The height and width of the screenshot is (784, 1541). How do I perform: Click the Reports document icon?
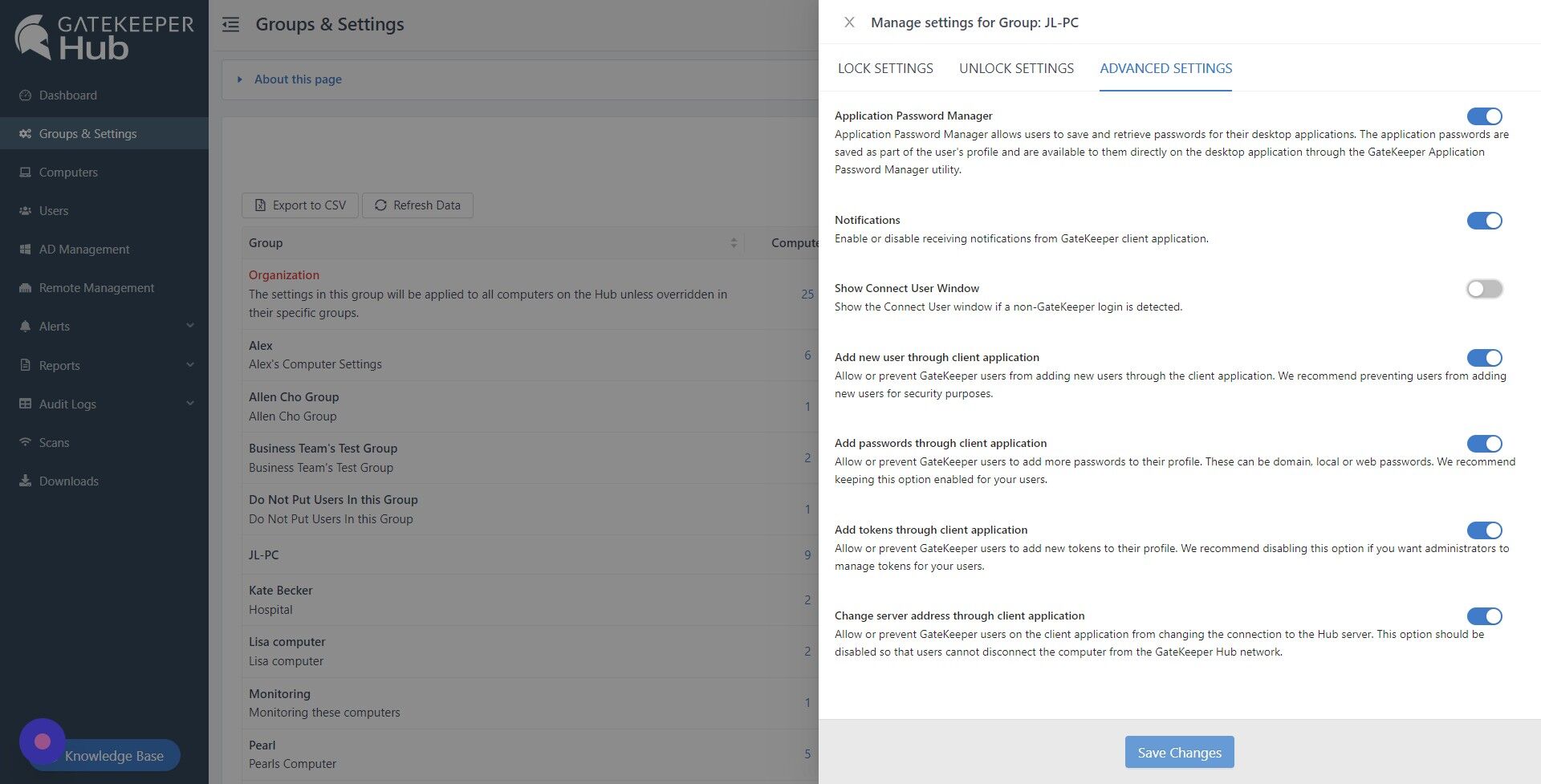tap(25, 365)
